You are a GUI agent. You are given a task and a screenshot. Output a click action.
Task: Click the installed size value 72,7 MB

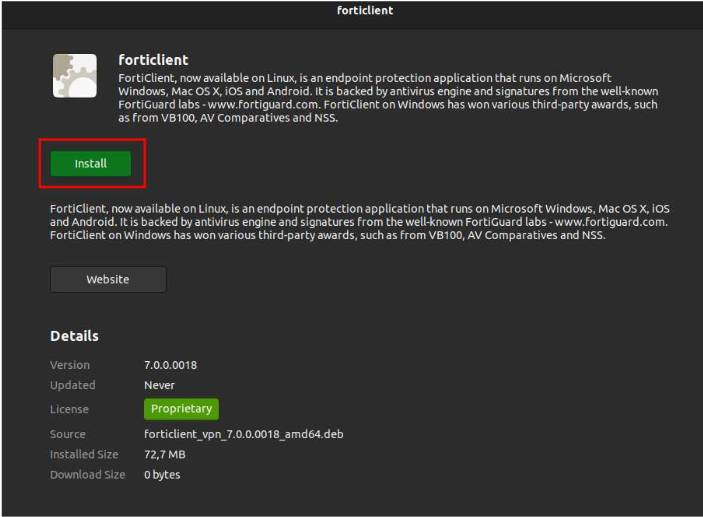(x=165, y=454)
